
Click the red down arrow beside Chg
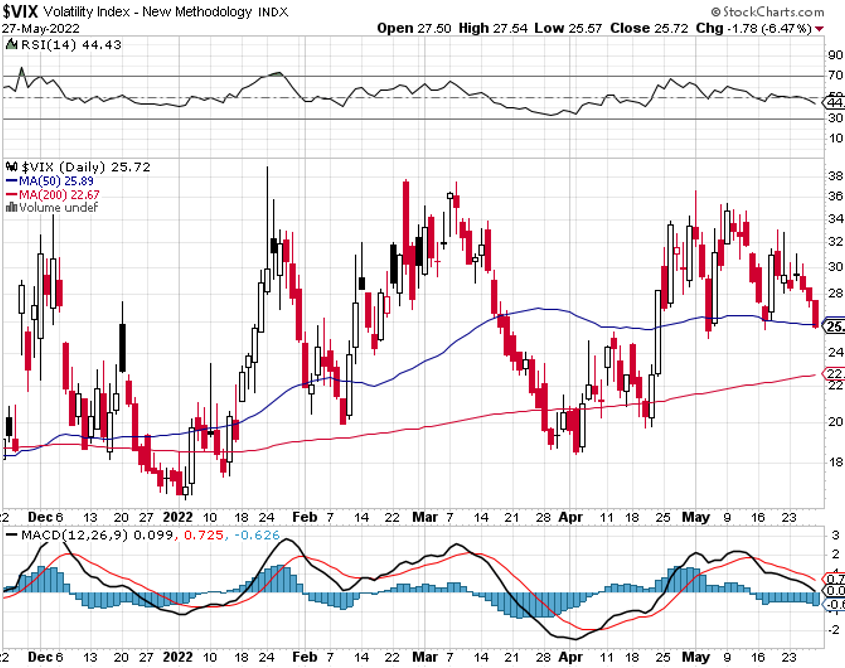[x=819, y=28]
